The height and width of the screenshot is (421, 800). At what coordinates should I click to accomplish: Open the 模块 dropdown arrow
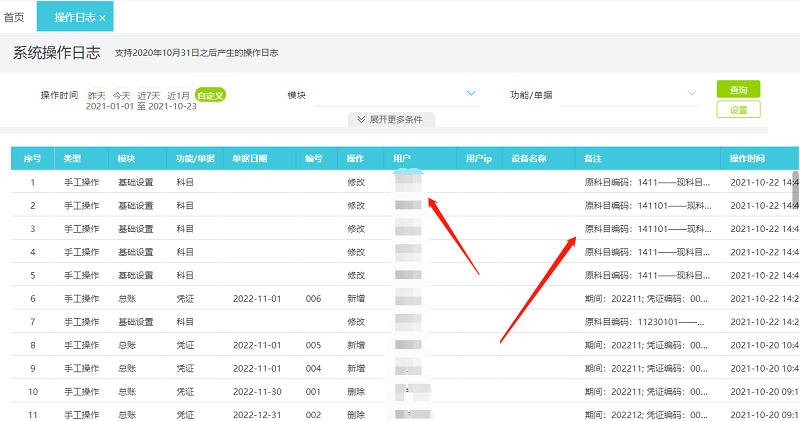(x=471, y=93)
